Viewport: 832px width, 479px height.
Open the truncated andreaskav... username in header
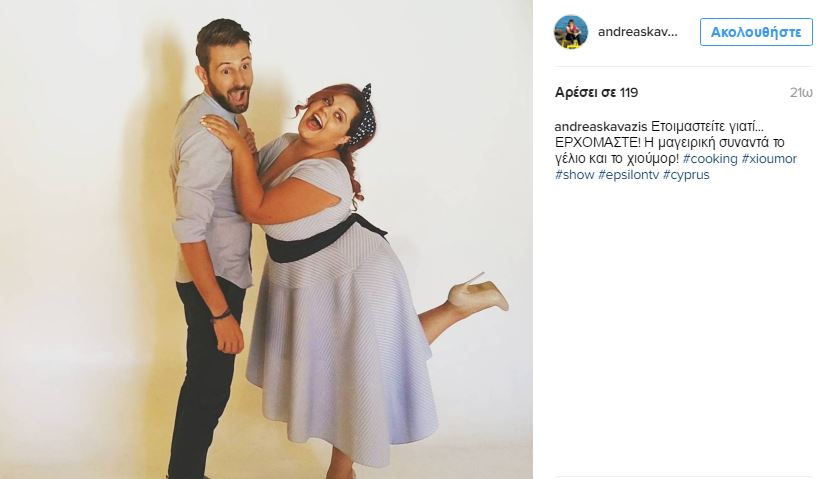click(638, 32)
